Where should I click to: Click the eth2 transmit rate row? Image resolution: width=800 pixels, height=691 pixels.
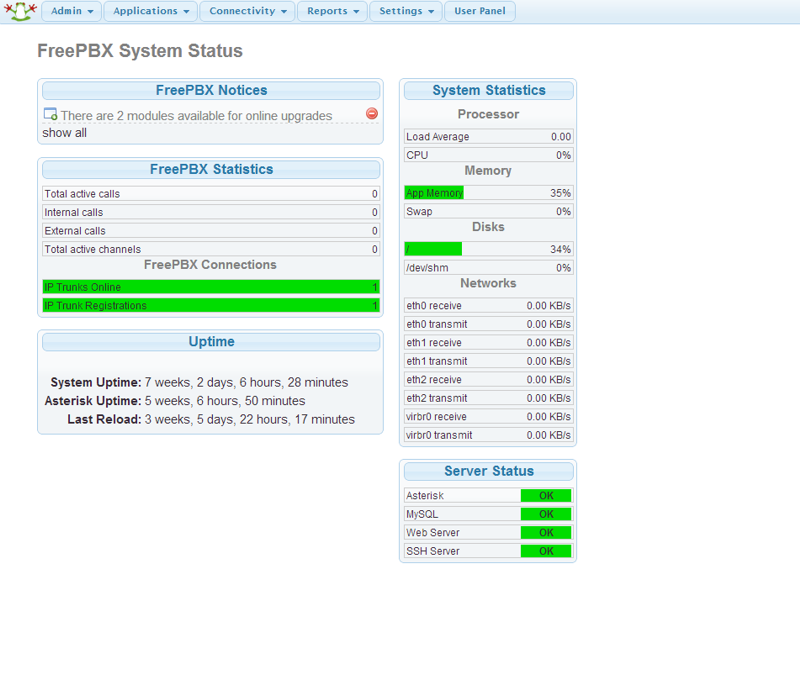click(x=488, y=398)
